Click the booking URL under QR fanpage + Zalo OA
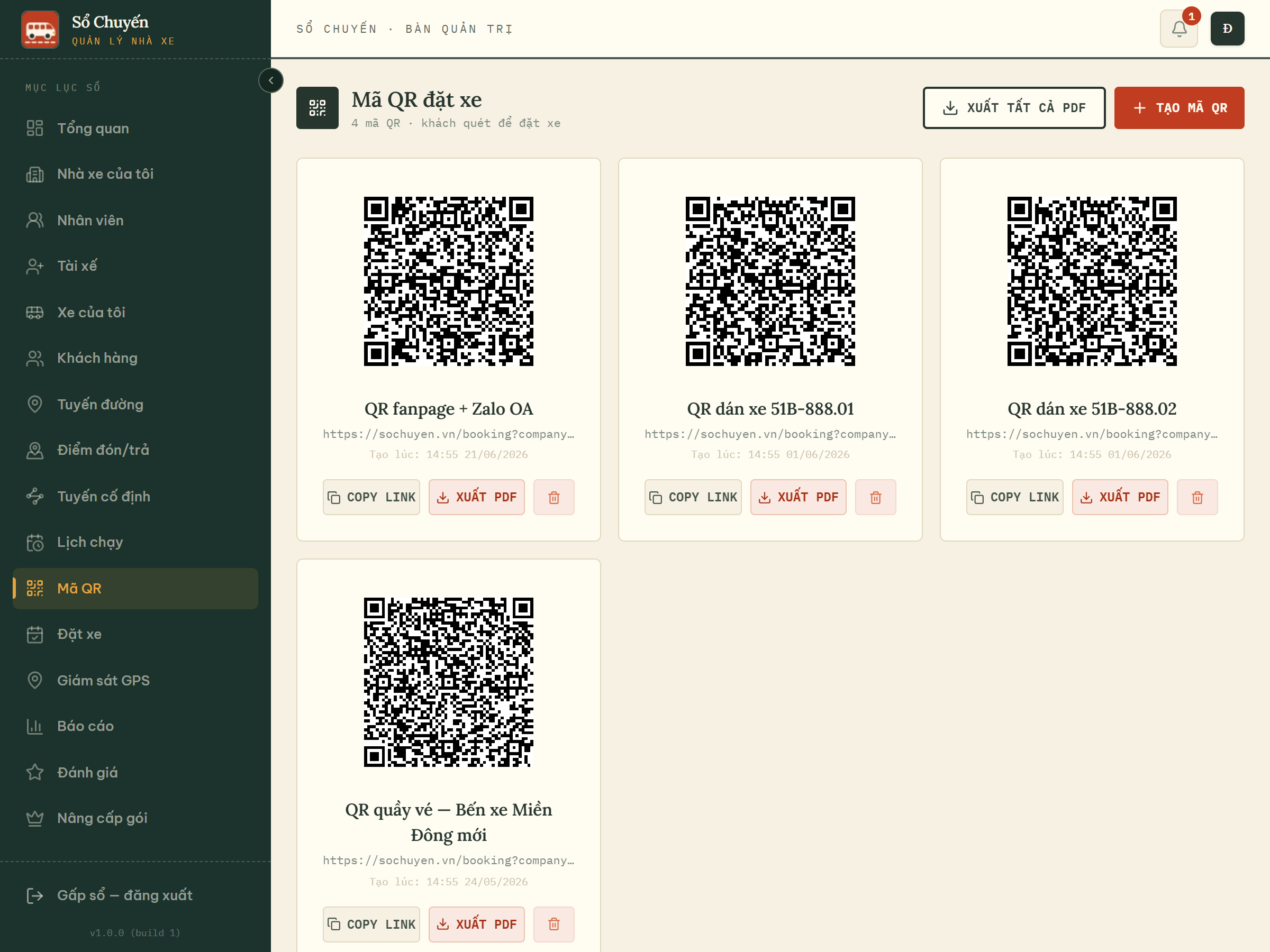This screenshot has height=952, width=1270. [448, 434]
